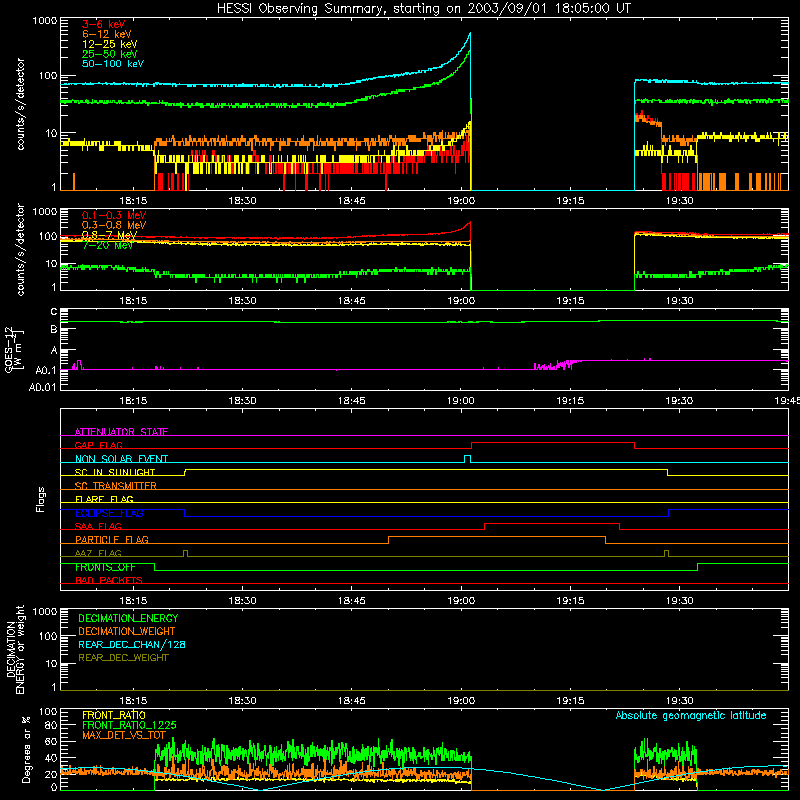Select the 7-20 MeV legend label
800x800 pixels.
click(108, 245)
